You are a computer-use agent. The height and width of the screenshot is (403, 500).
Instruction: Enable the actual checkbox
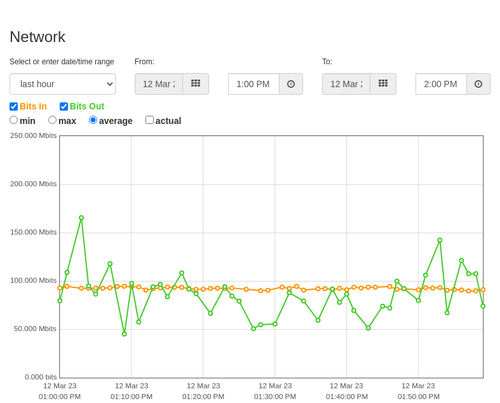point(149,120)
